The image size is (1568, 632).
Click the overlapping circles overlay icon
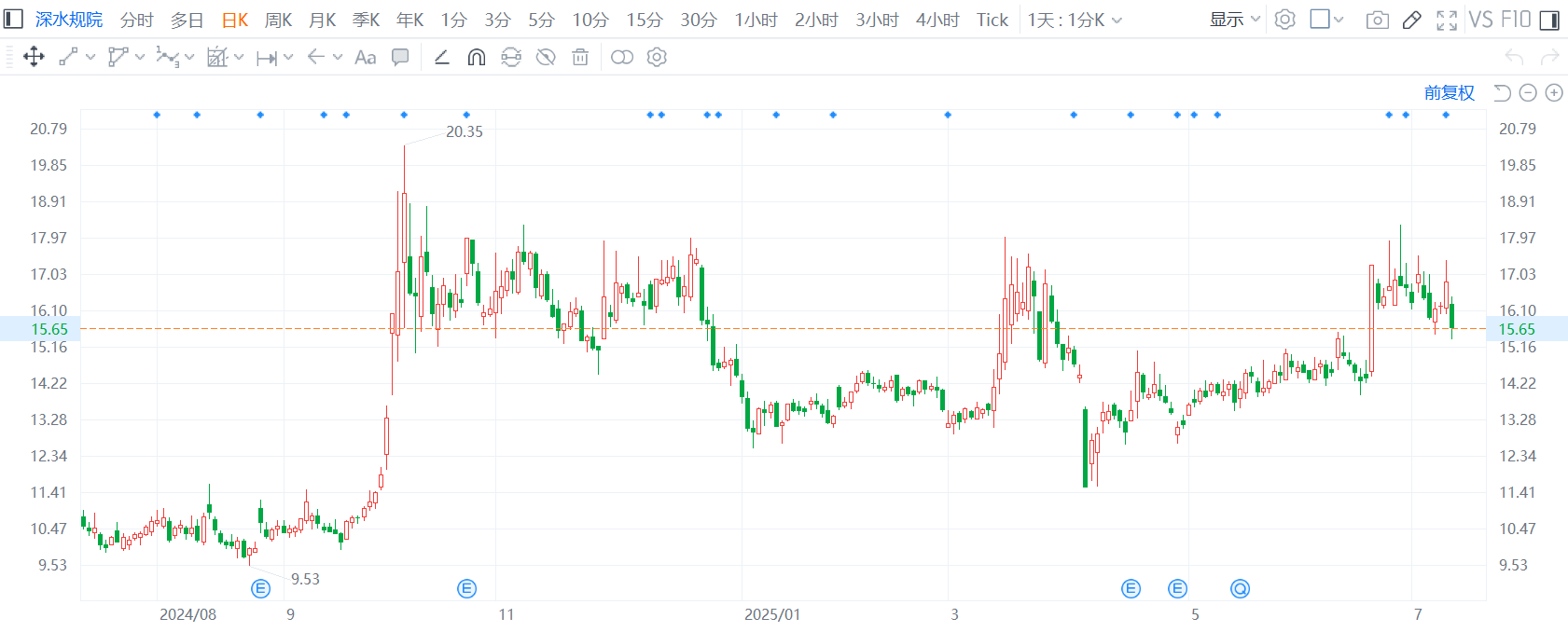tap(622, 57)
